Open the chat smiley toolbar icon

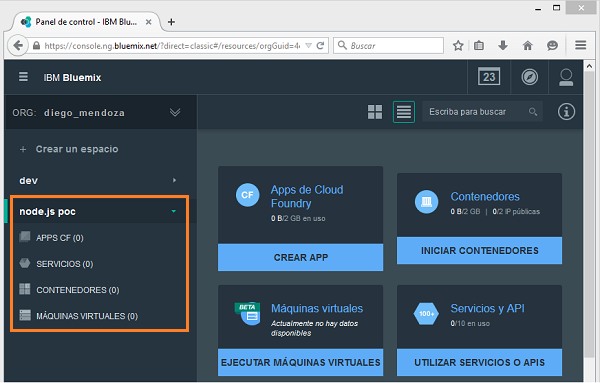click(x=552, y=46)
